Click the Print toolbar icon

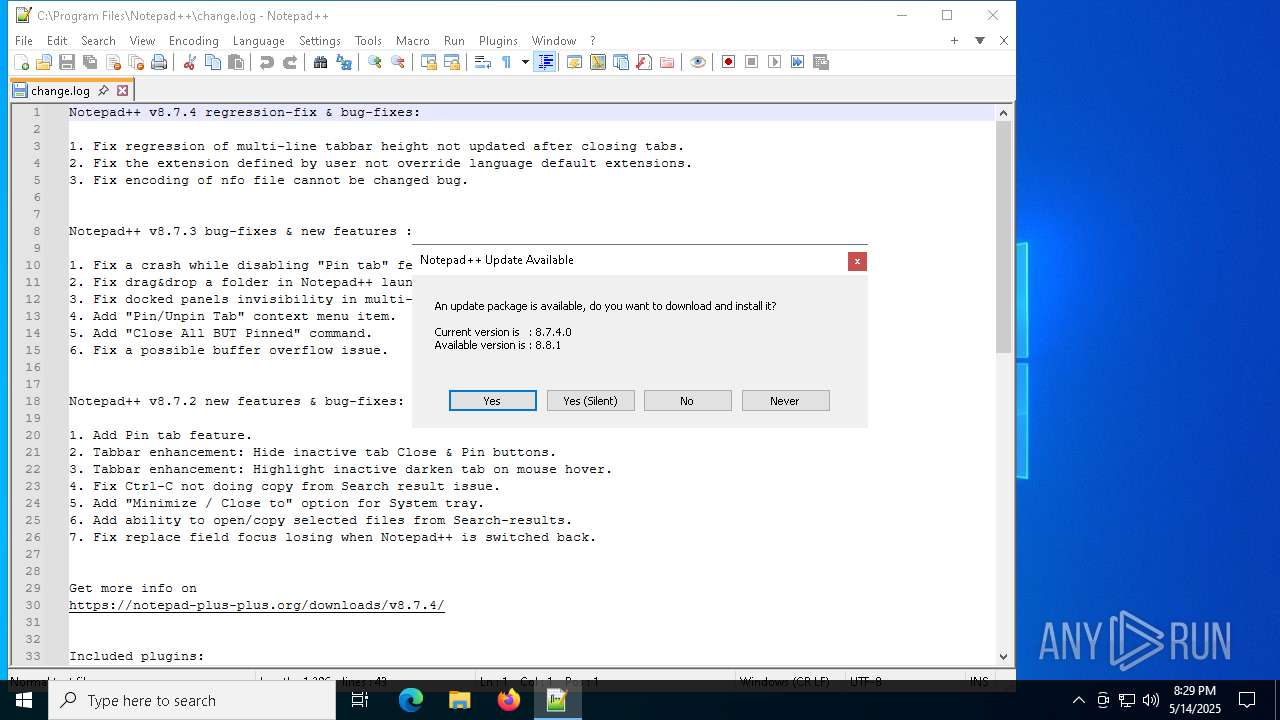[159, 62]
